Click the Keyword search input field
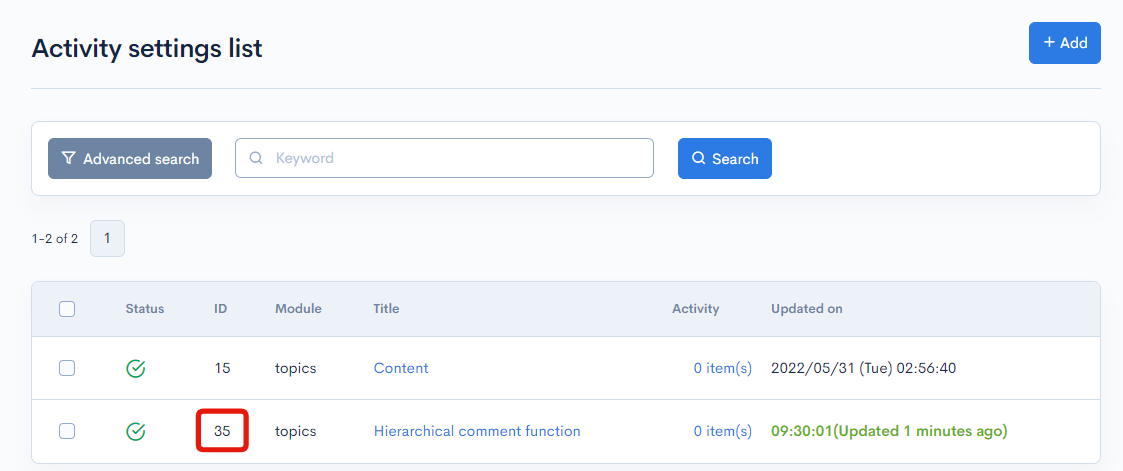The width and height of the screenshot is (1123, 471). [x=444, y=158]
